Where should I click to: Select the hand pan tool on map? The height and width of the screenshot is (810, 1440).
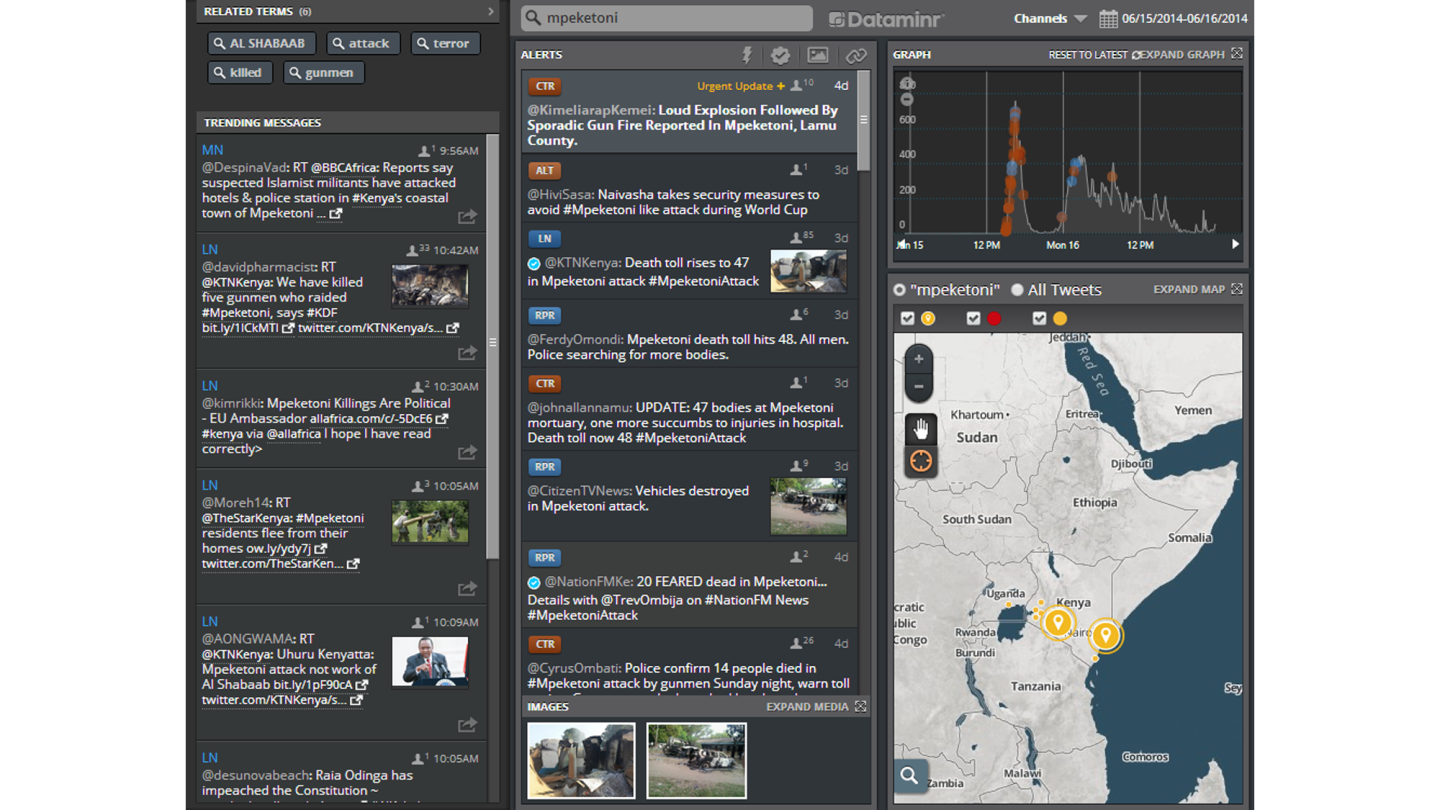click(x=920, y=429)
